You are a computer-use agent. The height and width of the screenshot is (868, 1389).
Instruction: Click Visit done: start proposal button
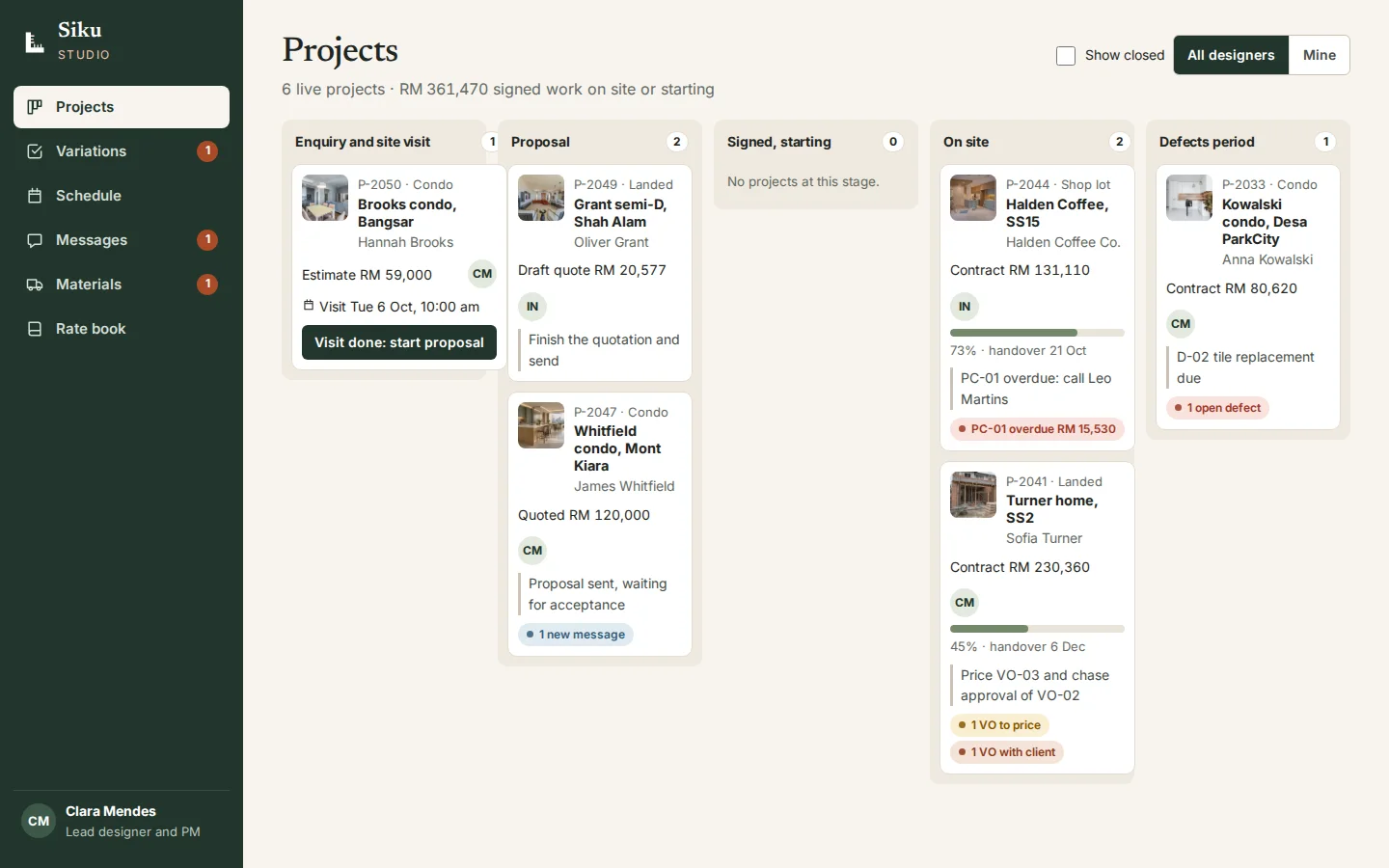click(399, 342)
